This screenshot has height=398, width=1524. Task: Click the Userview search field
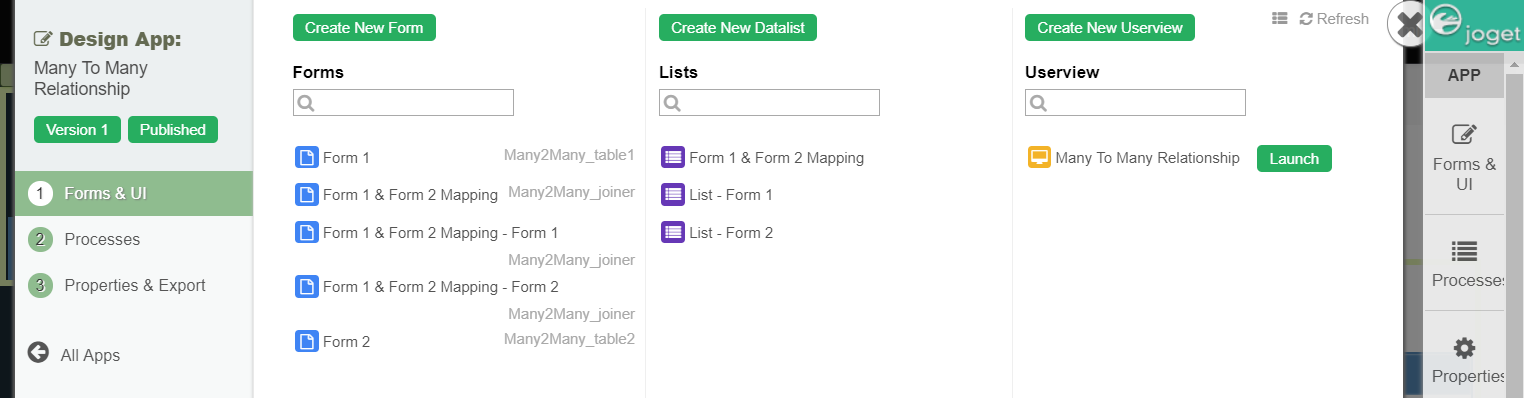[1135, 102]
